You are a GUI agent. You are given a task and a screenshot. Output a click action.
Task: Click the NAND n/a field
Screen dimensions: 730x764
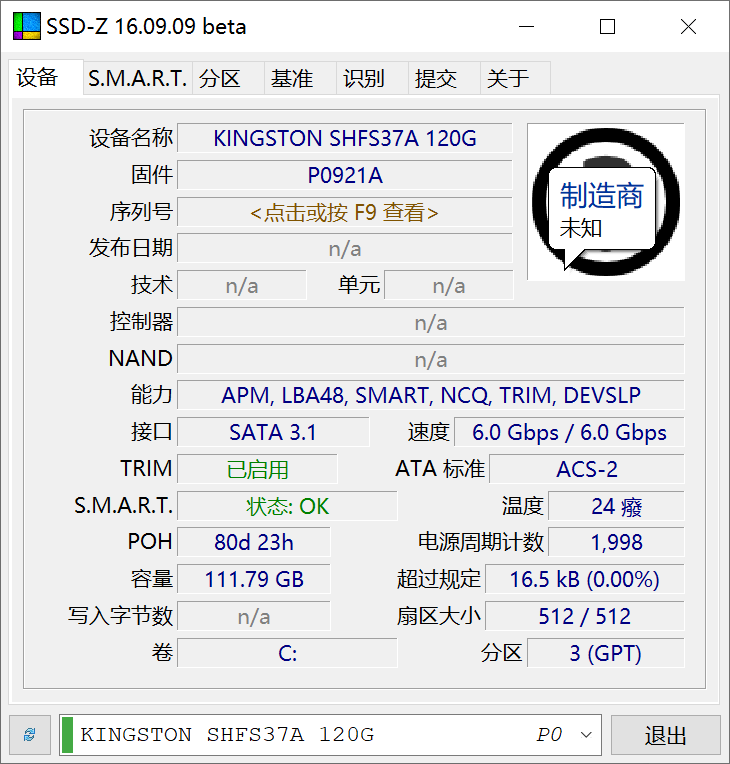click(x=431, y=359)
